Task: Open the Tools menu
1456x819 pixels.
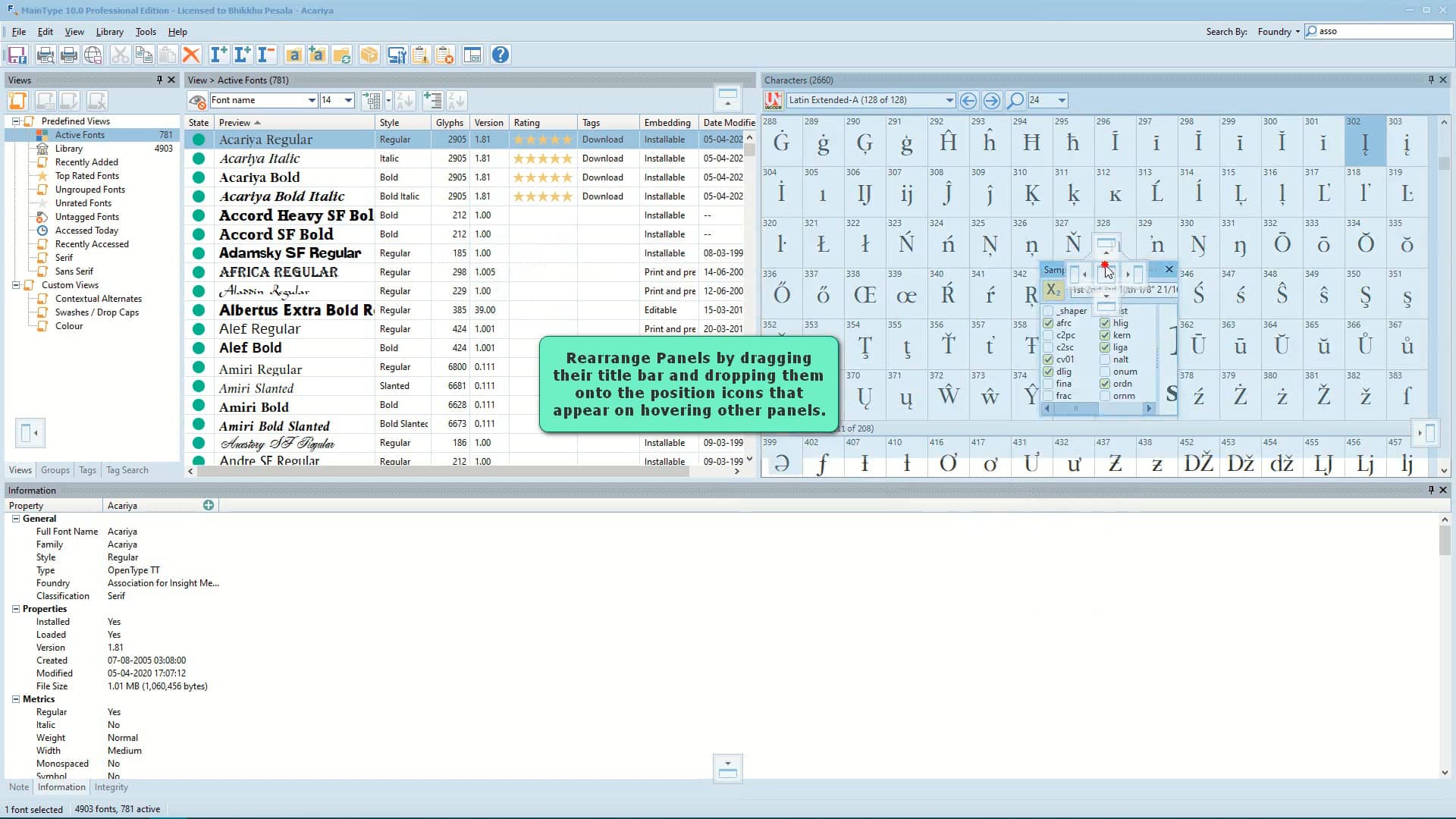Action: (146, 32)
